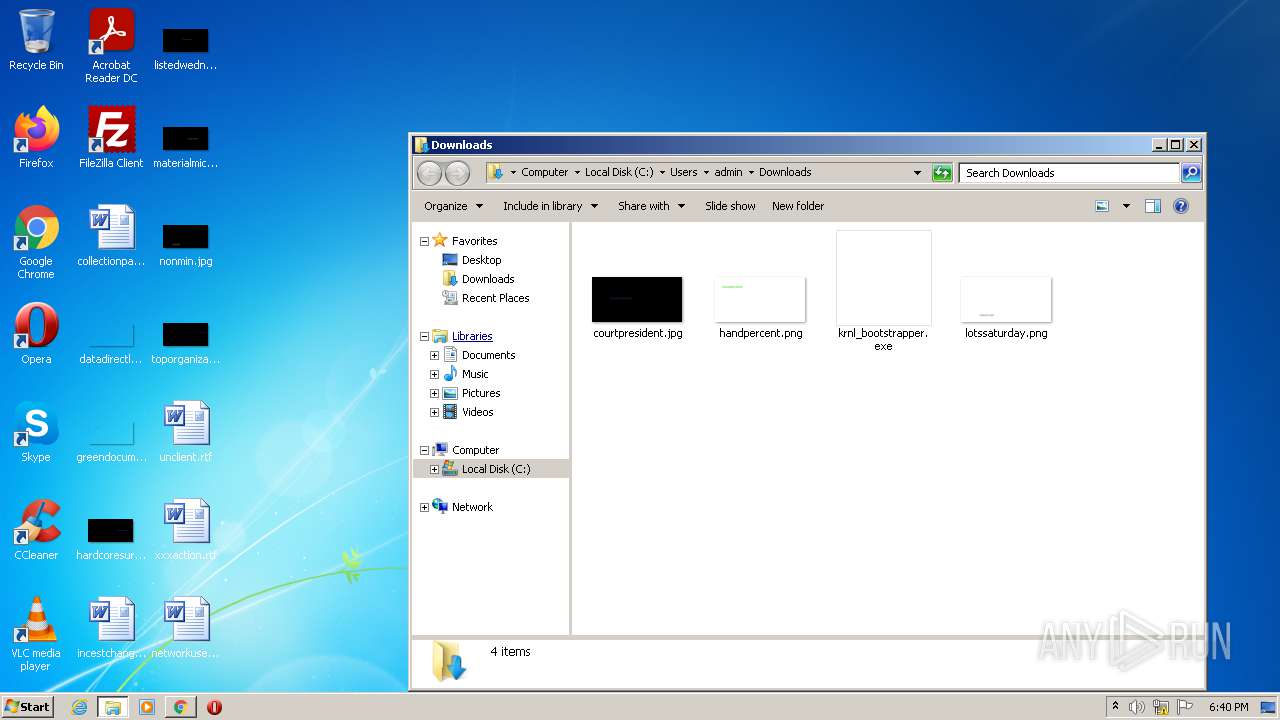Click the taskbar volume icon

coord(1137,707)
